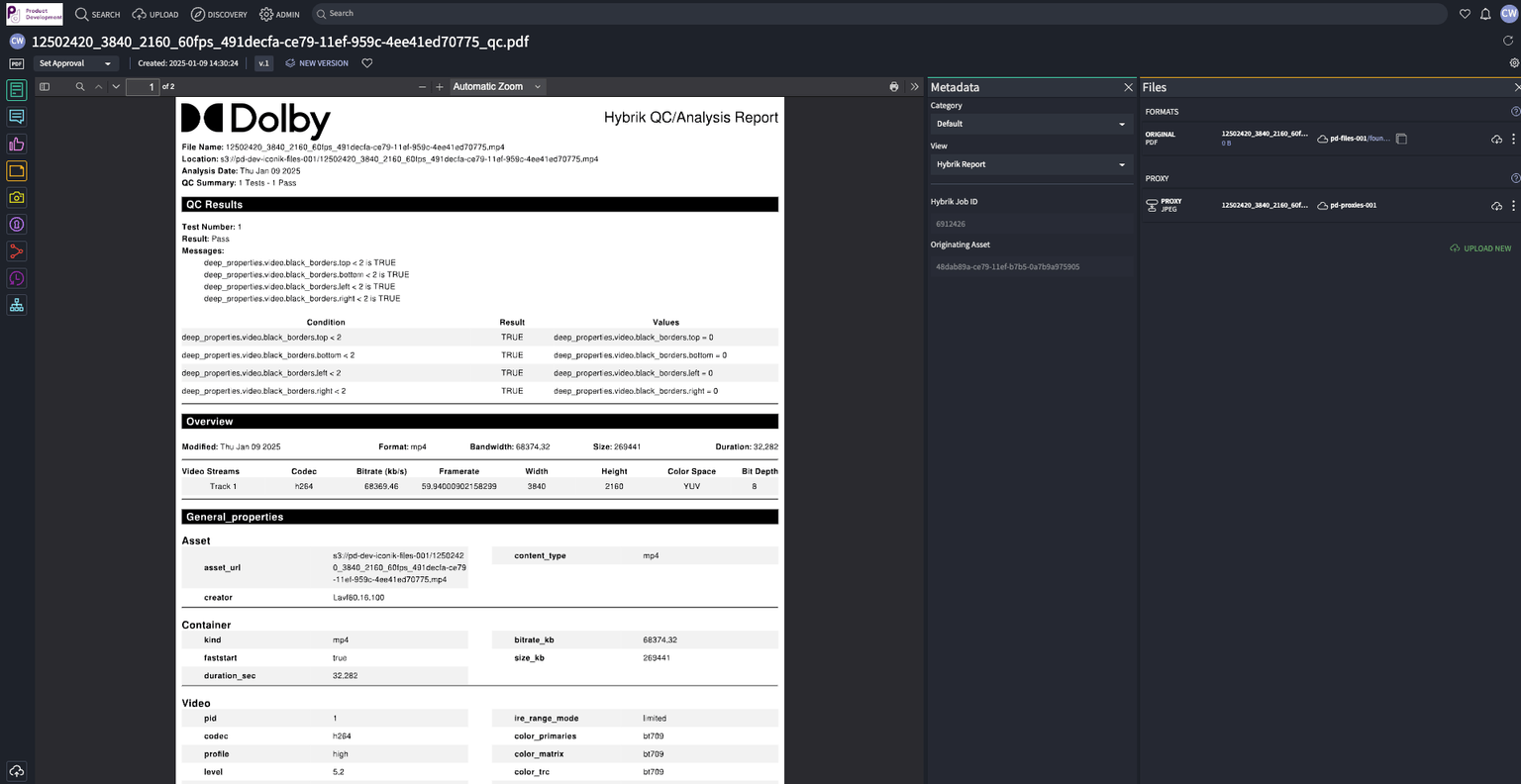
Task: Go to previous PDF page arrow
Action: coord(98,87)
